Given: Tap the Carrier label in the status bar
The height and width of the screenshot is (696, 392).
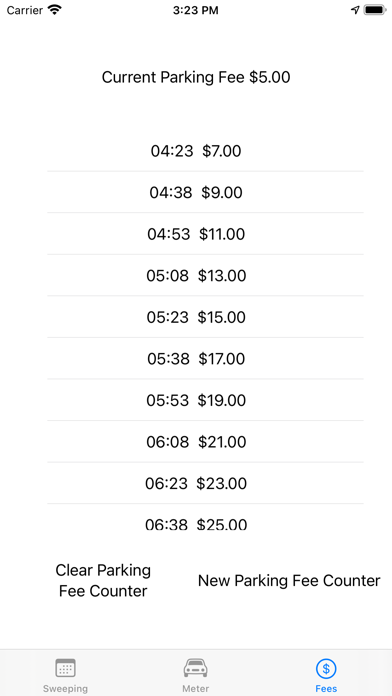Looking at the screenshot, I should pyautogui.click(x=25, y=10).
